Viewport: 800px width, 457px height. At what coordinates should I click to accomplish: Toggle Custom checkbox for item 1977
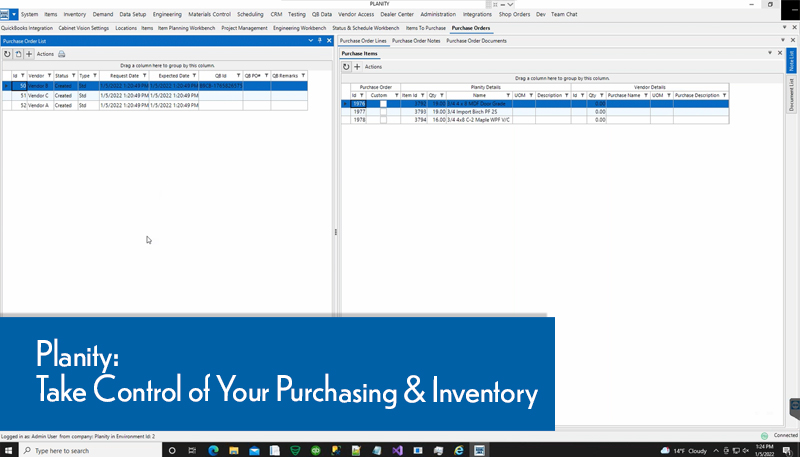click(383, 112)
